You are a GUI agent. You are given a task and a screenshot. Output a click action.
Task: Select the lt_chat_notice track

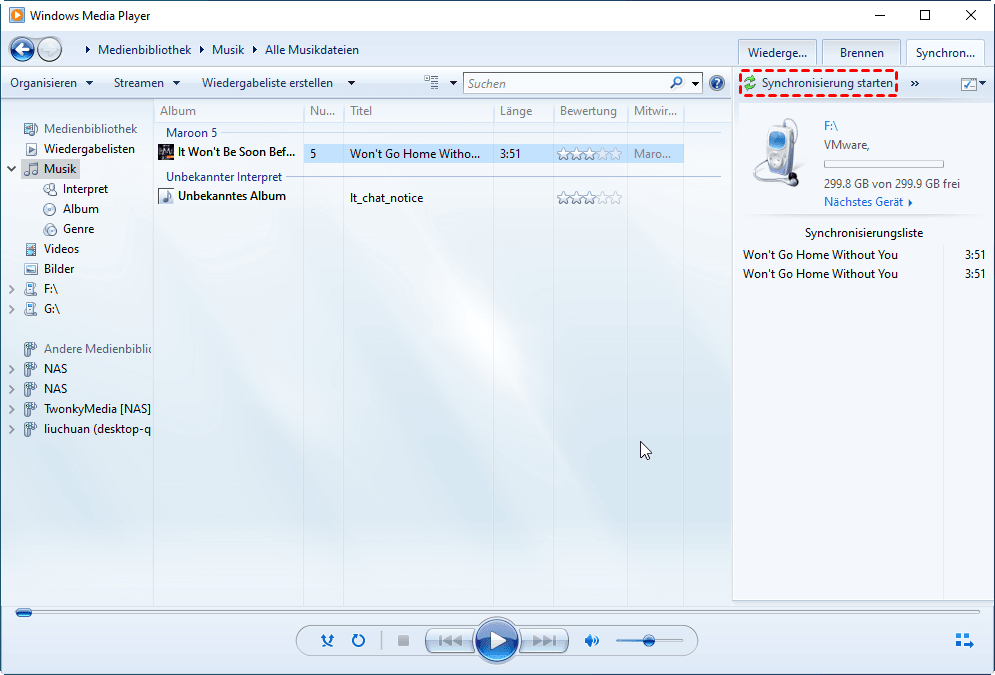click(386, 198)
